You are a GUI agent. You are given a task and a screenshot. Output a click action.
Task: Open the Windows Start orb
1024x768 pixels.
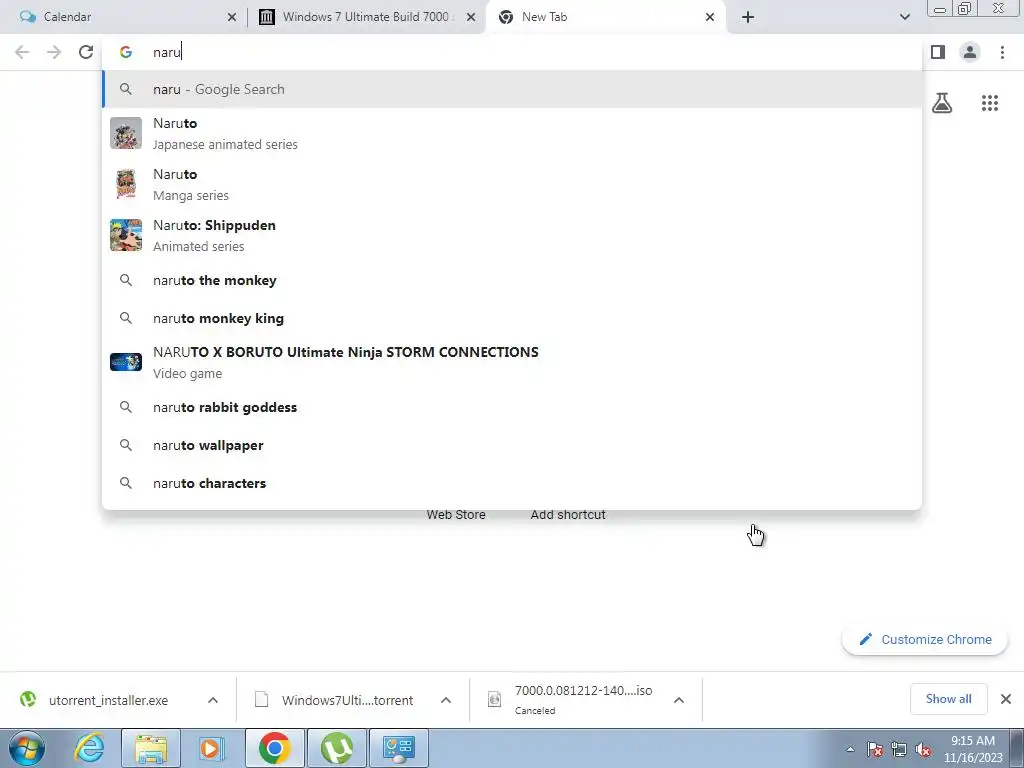pos(27,748)
